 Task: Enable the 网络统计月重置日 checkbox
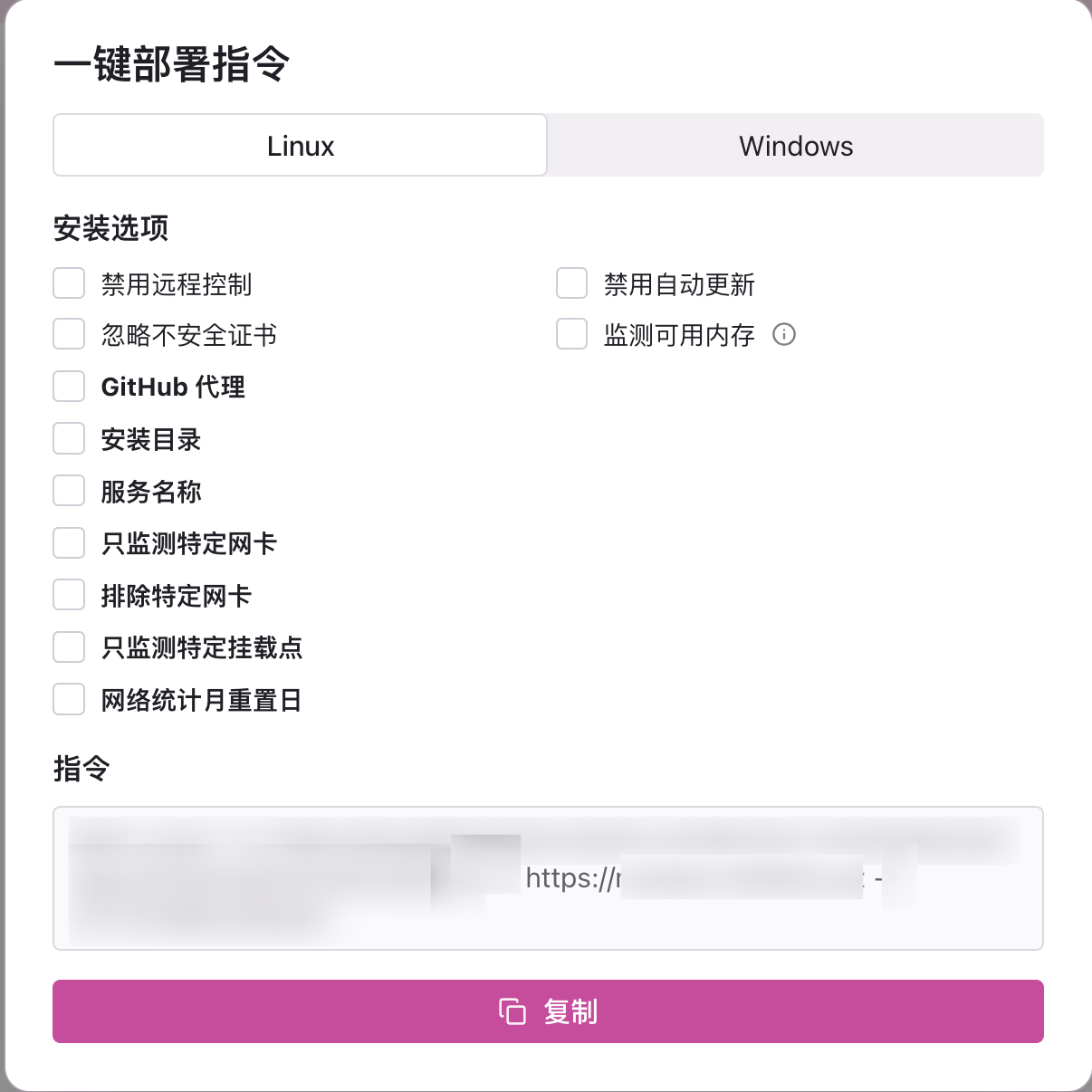click(x=69, y=700)
